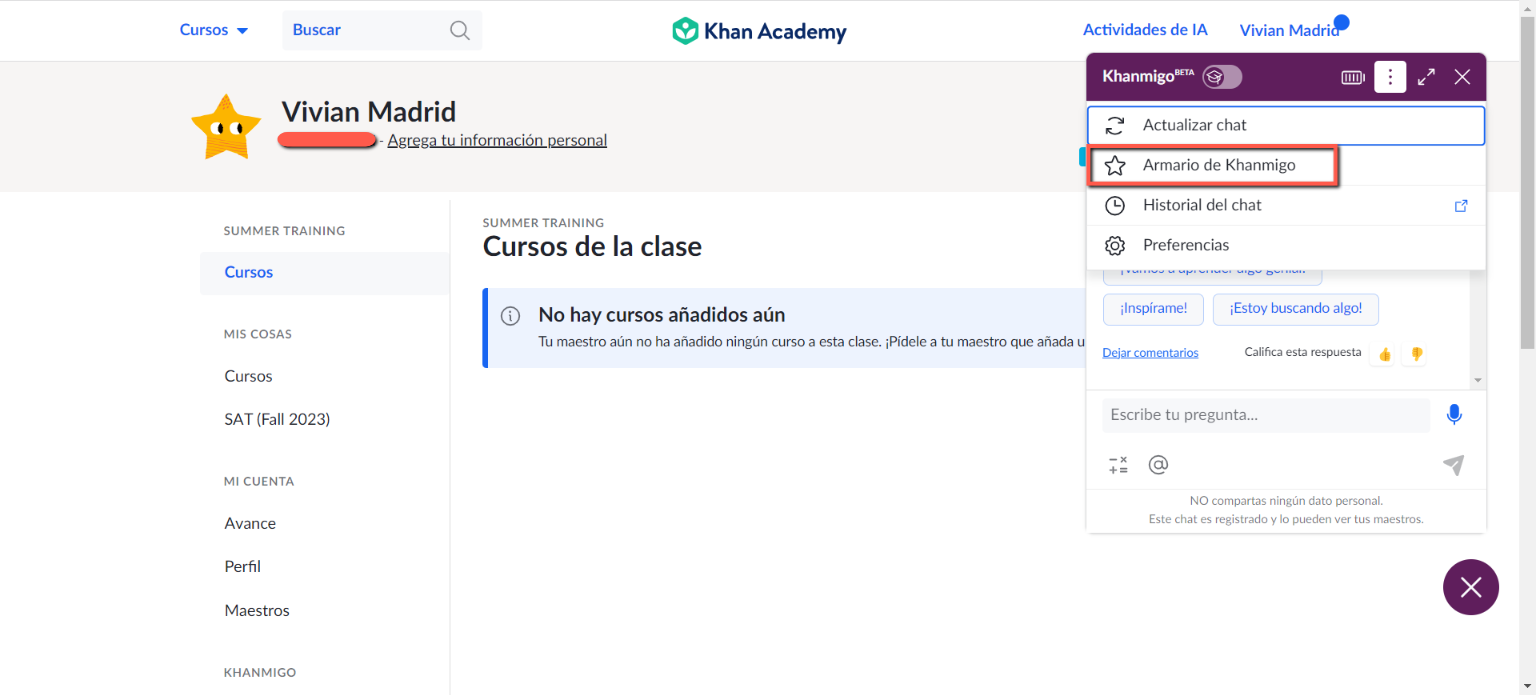
Task: Rate the response with thumbs up
Action: [1385, 354]
